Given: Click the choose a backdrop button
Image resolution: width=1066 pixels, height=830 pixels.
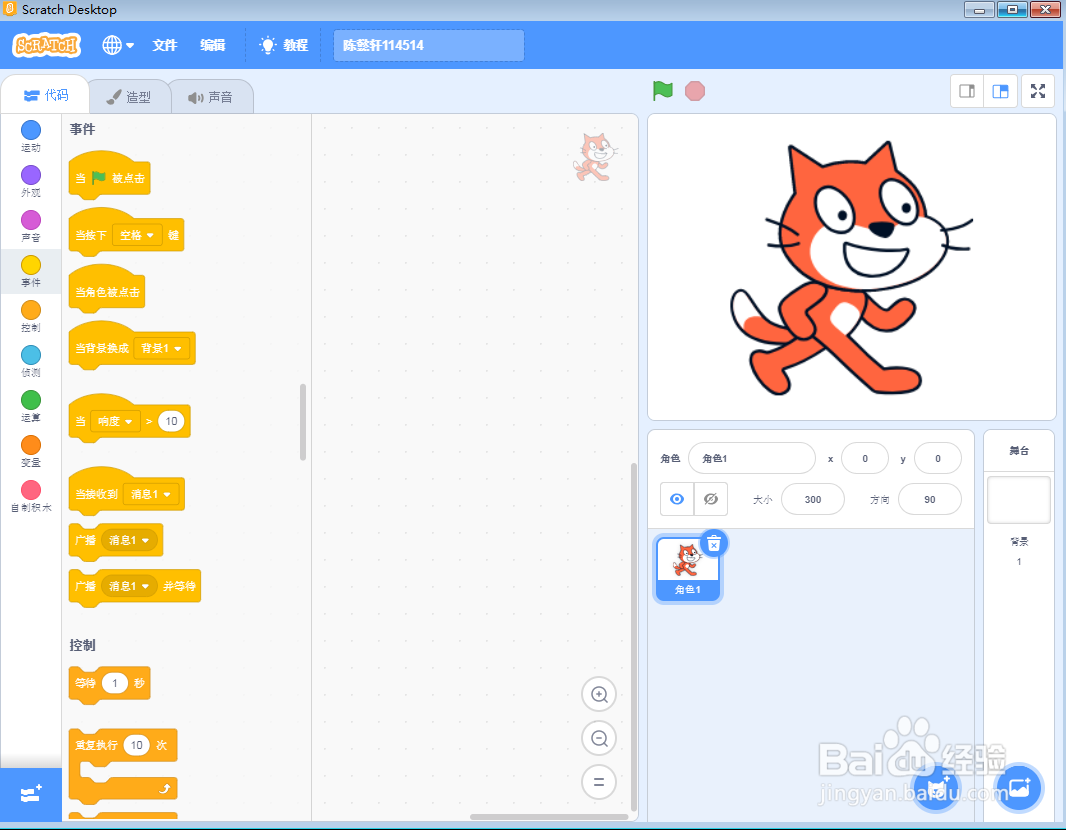Looking at the screenshot, I should click(1018, 789).
